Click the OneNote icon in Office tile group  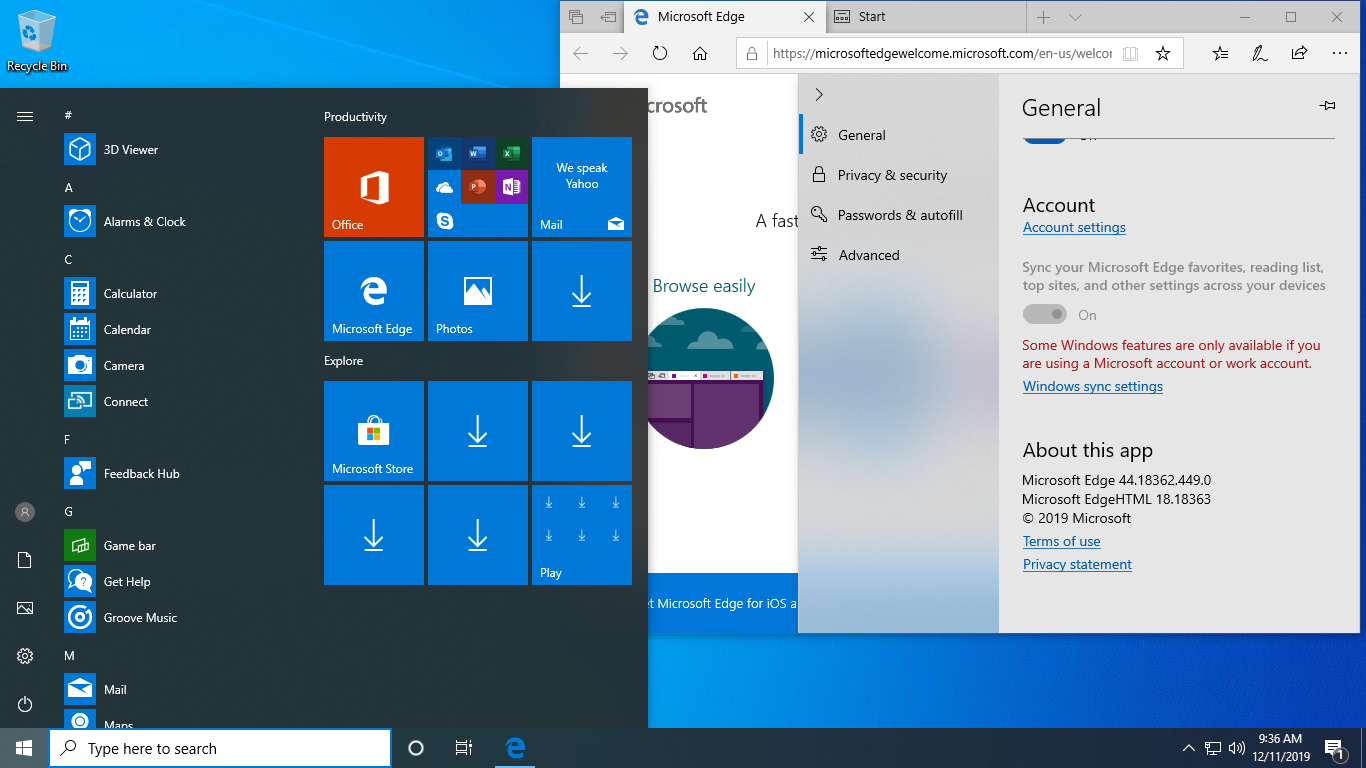[511, 187]
